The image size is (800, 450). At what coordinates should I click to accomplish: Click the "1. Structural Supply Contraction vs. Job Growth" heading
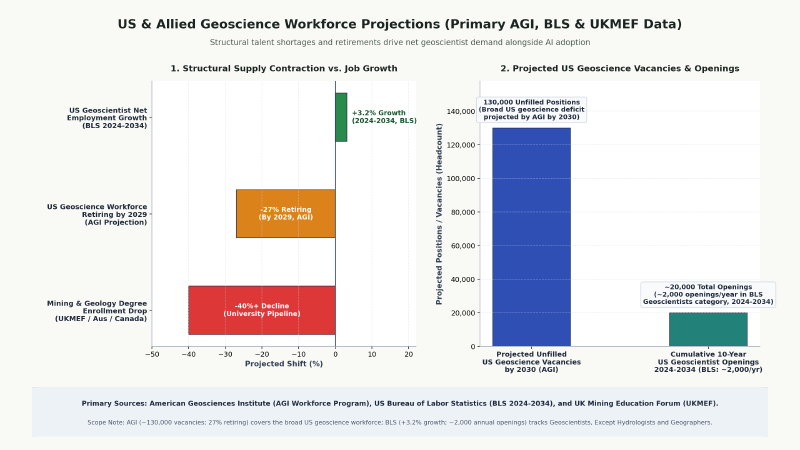click(x=284, y=68)
